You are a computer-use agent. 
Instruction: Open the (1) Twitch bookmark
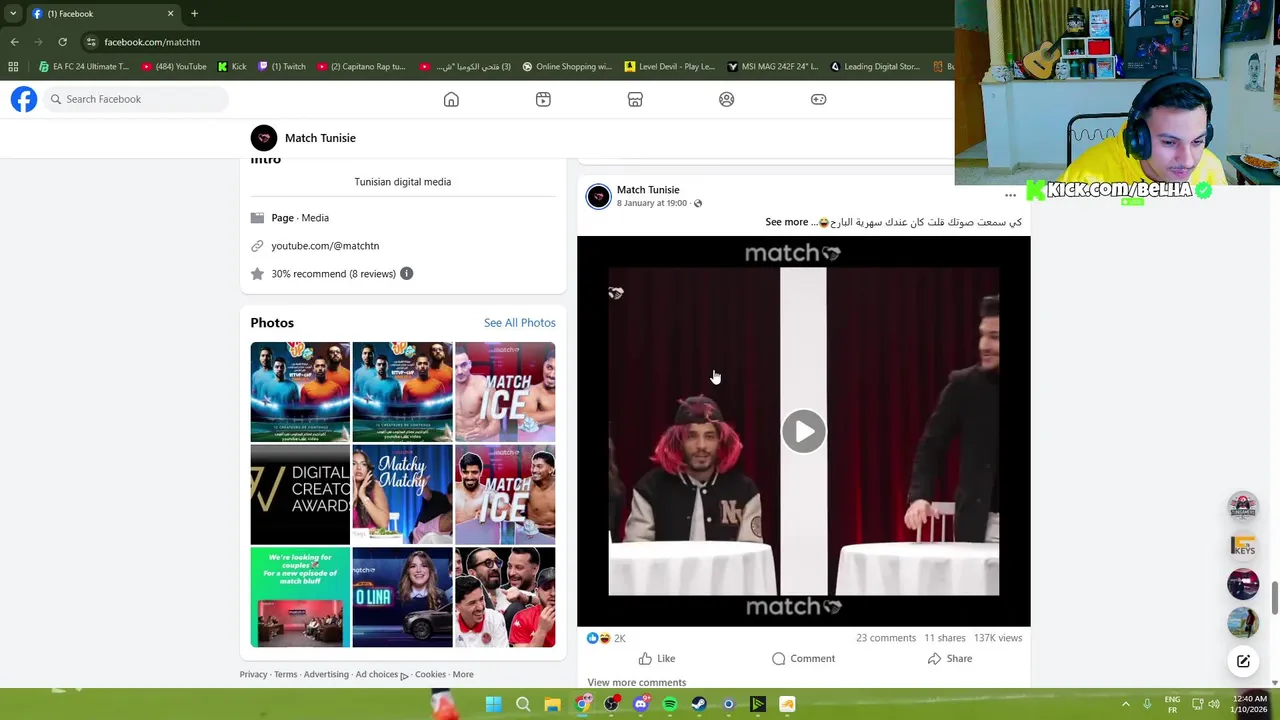tap(282, 67)
